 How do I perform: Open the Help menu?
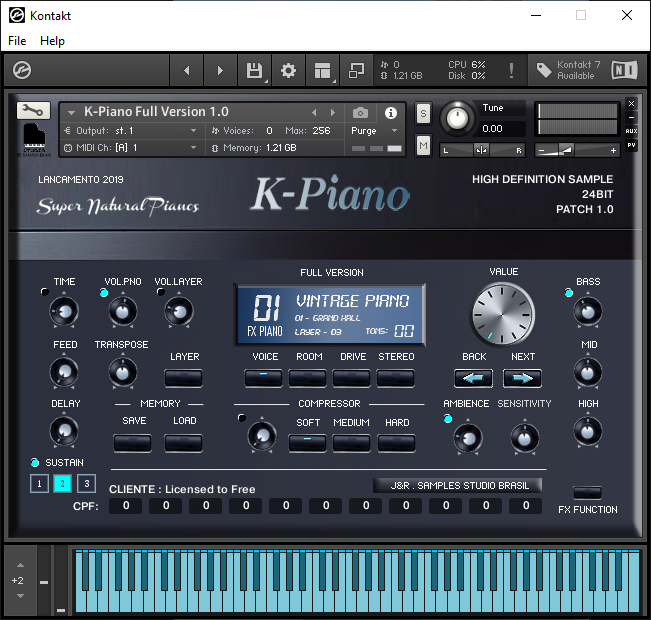tap(52, 41)
